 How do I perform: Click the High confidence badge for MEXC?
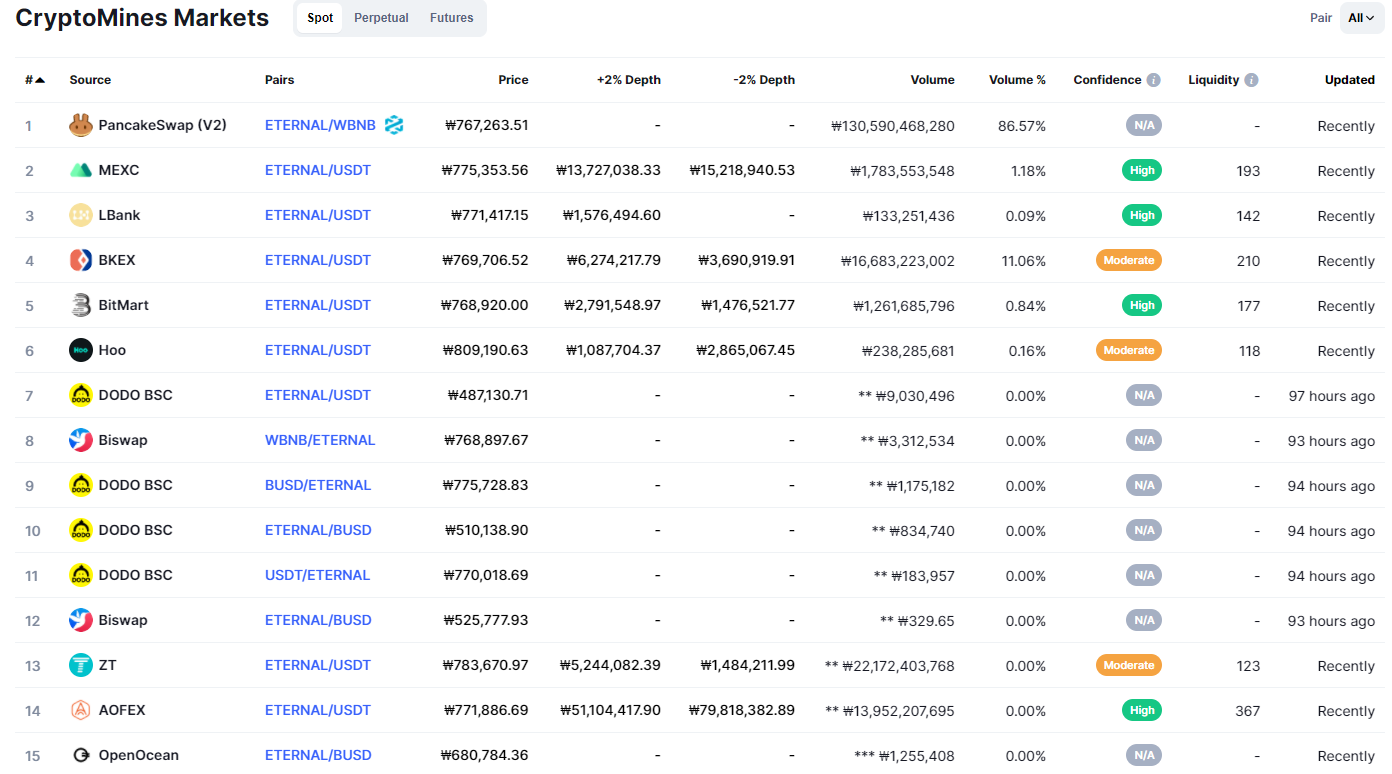pyautogui.click(x=1142, y=170)
